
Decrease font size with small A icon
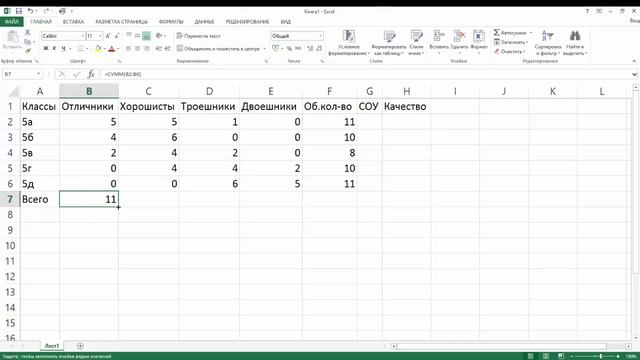tap(117, 36)
